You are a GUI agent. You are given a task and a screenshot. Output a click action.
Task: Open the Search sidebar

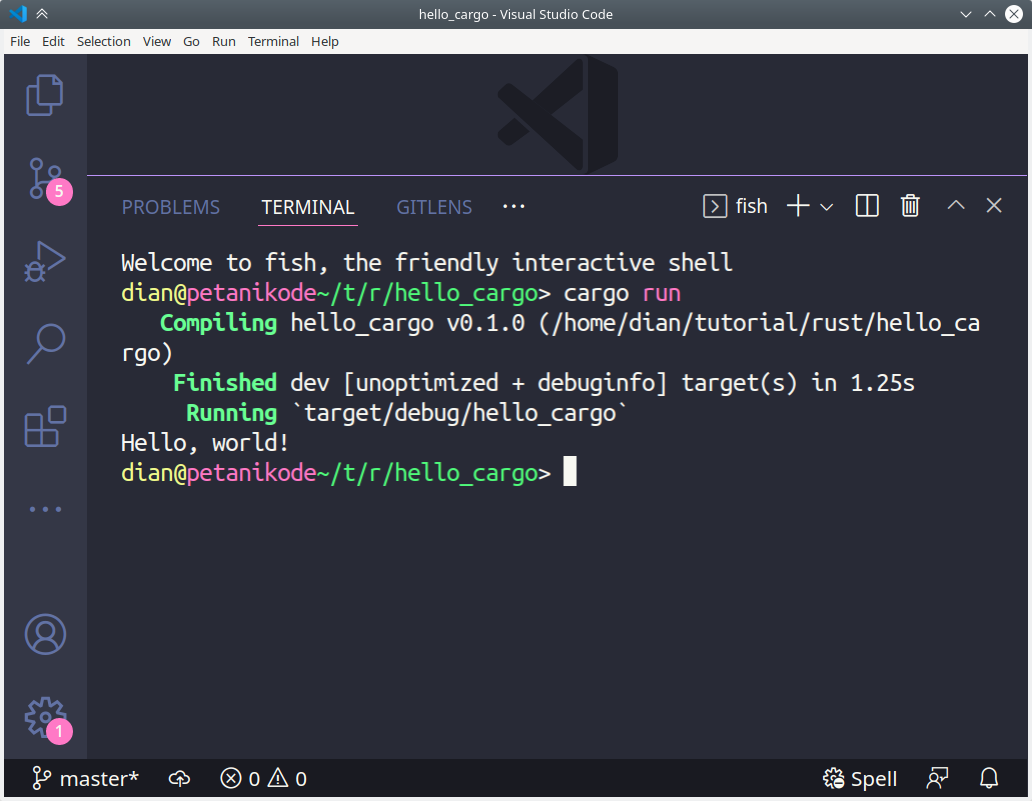(44, 343)
